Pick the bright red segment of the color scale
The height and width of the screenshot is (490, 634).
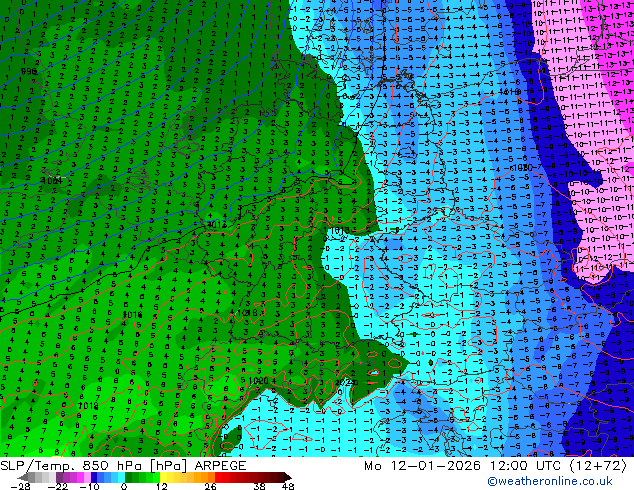(218, 477)
